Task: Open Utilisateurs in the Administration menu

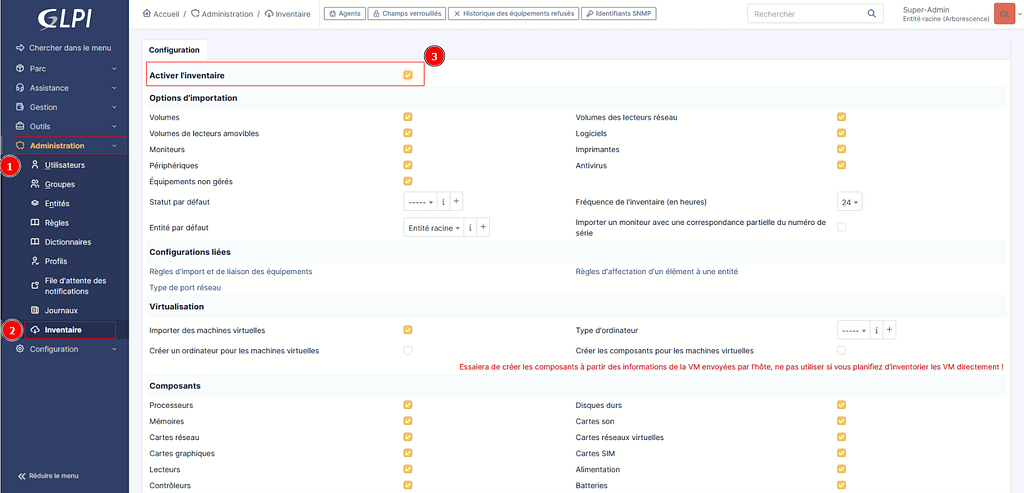Action: click(65, 165)
